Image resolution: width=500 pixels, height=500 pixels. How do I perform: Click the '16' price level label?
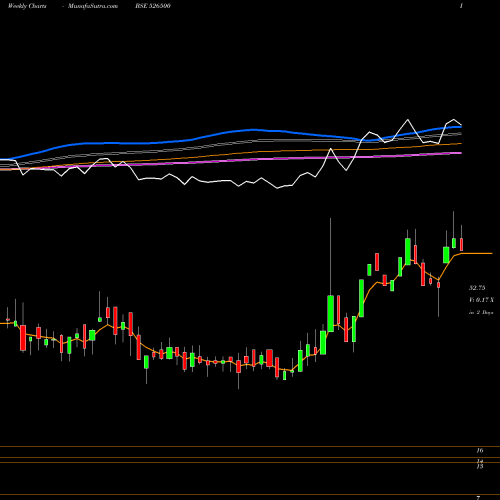click(480, 451)
